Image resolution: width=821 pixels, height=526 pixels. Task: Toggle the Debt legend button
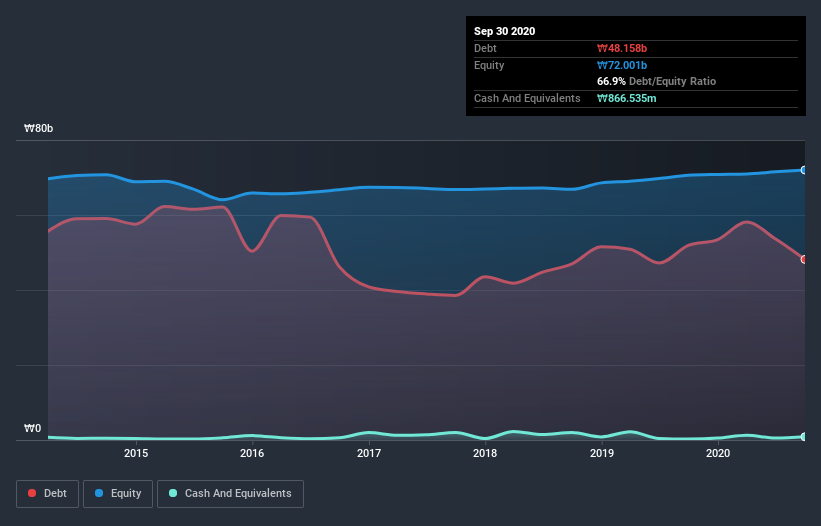point(47,494)
